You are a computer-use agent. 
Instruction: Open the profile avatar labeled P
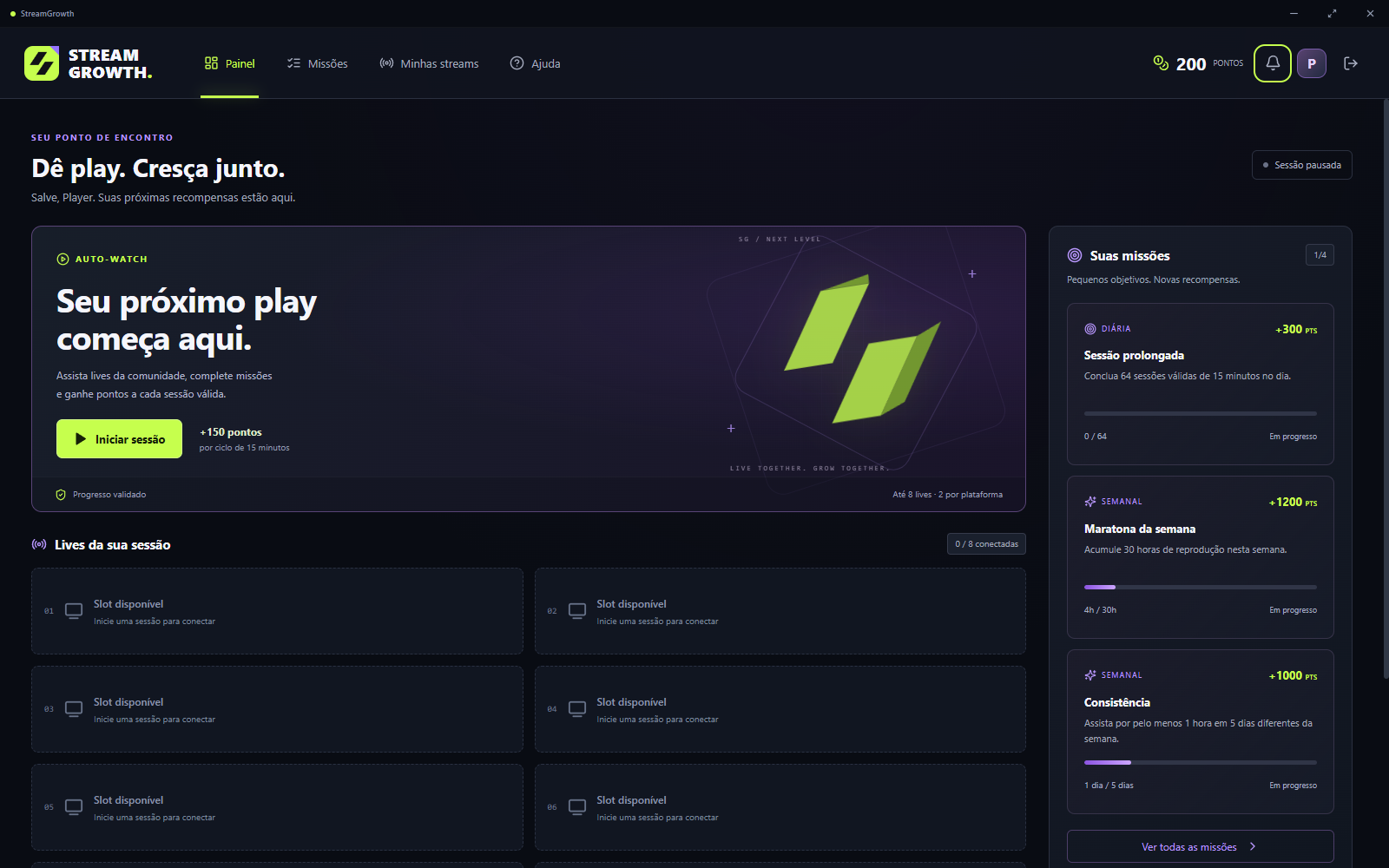(x=1312, y=63)
